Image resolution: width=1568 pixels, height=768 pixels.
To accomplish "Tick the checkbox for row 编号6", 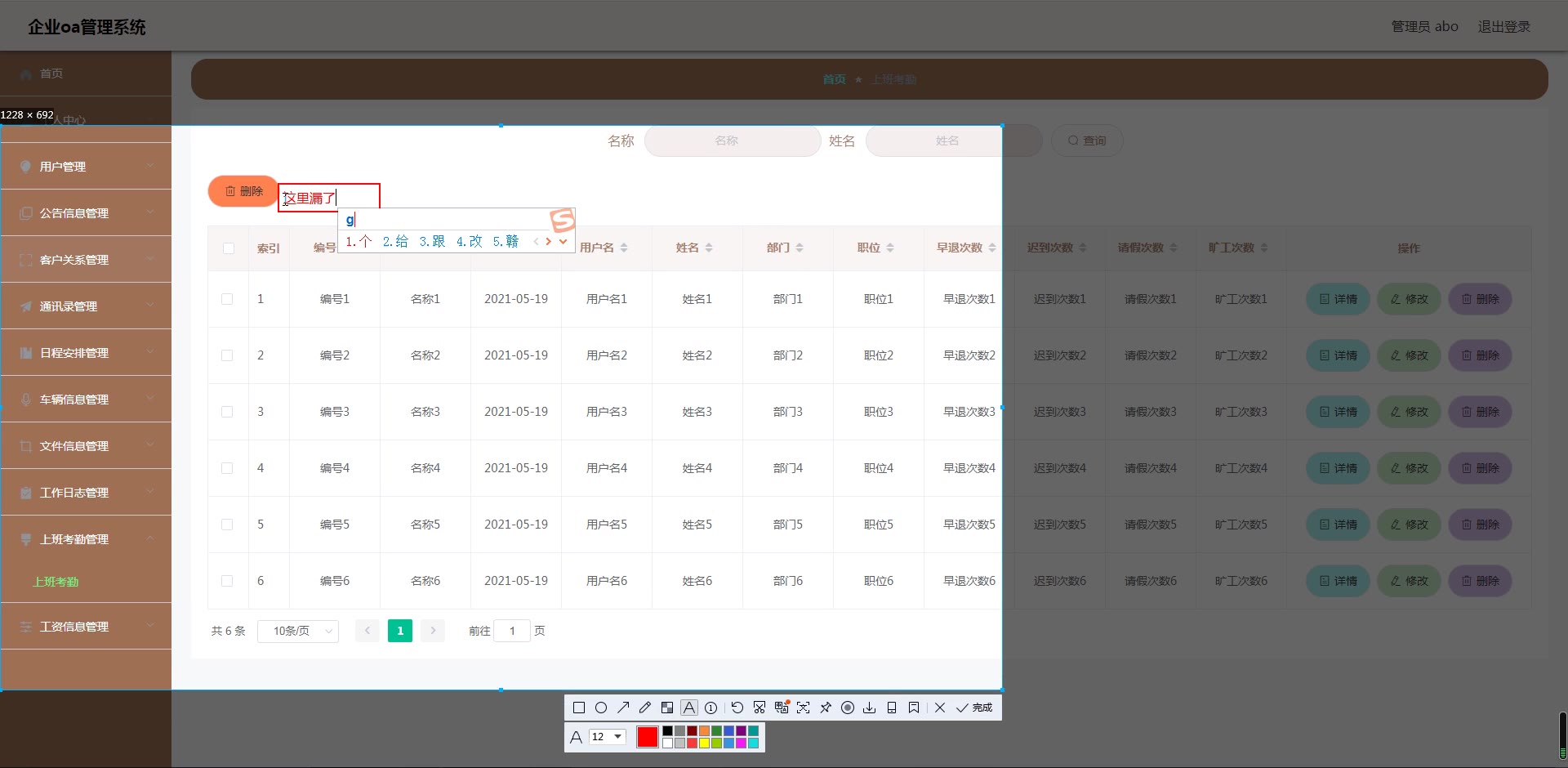I will [x=227, y=581].
